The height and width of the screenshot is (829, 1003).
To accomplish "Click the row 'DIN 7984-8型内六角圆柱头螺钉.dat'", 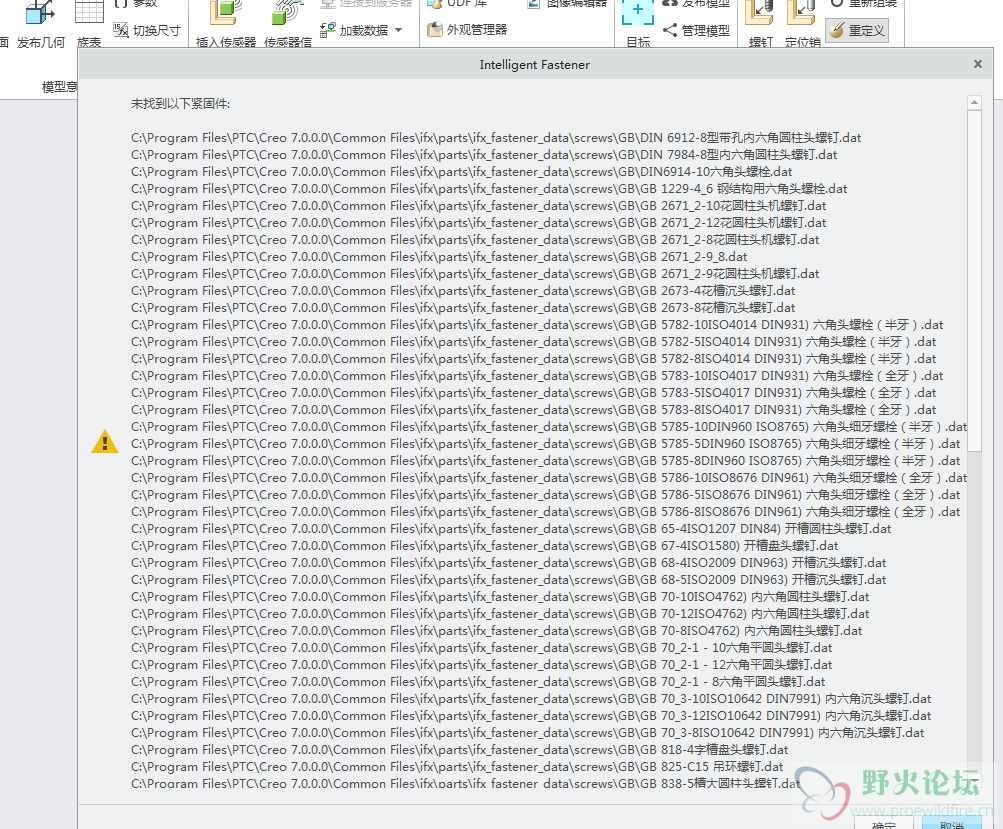I will [484, 155].
